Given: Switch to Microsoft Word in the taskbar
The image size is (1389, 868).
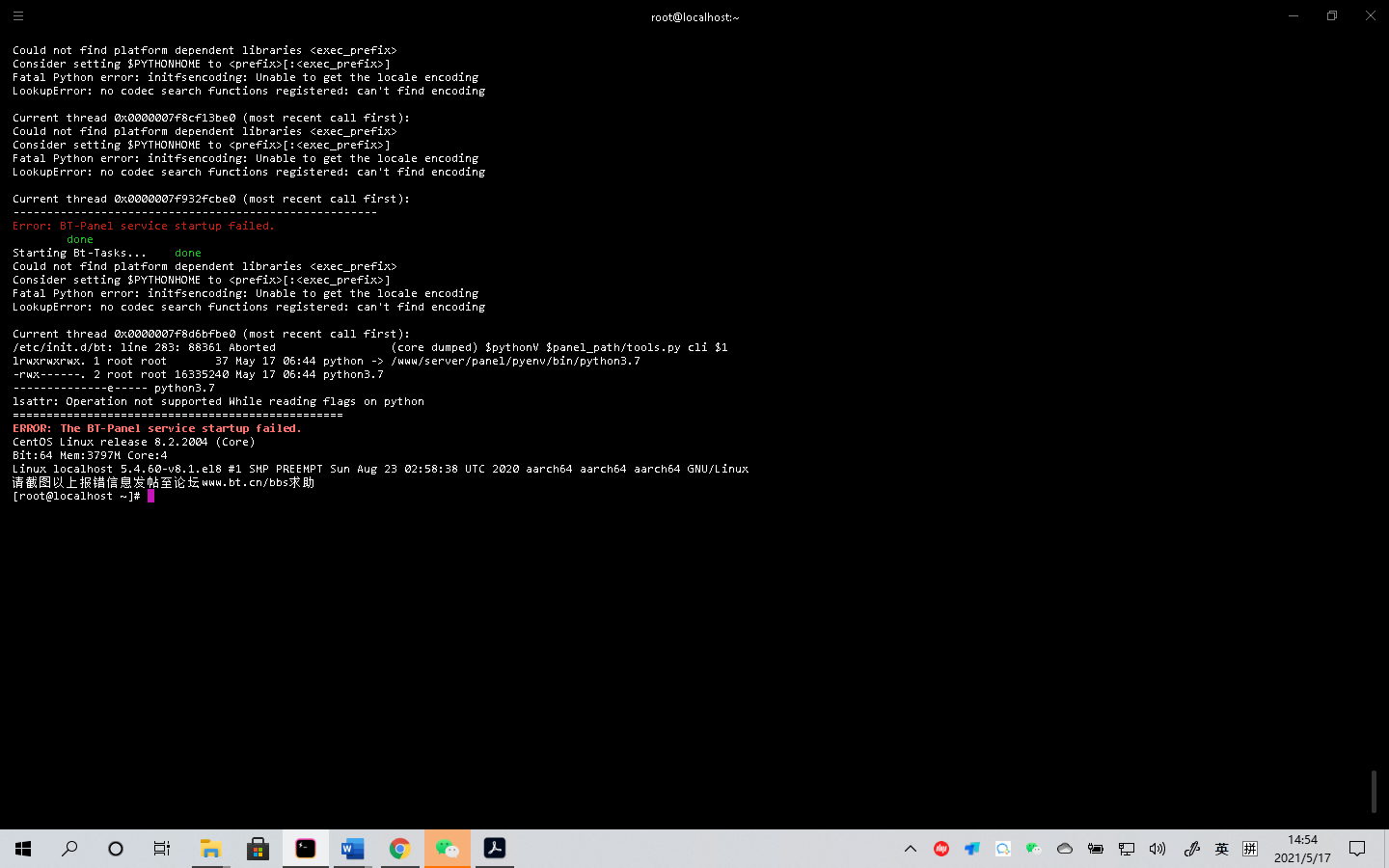Looking at the screenshot, I should click(352, 849).
